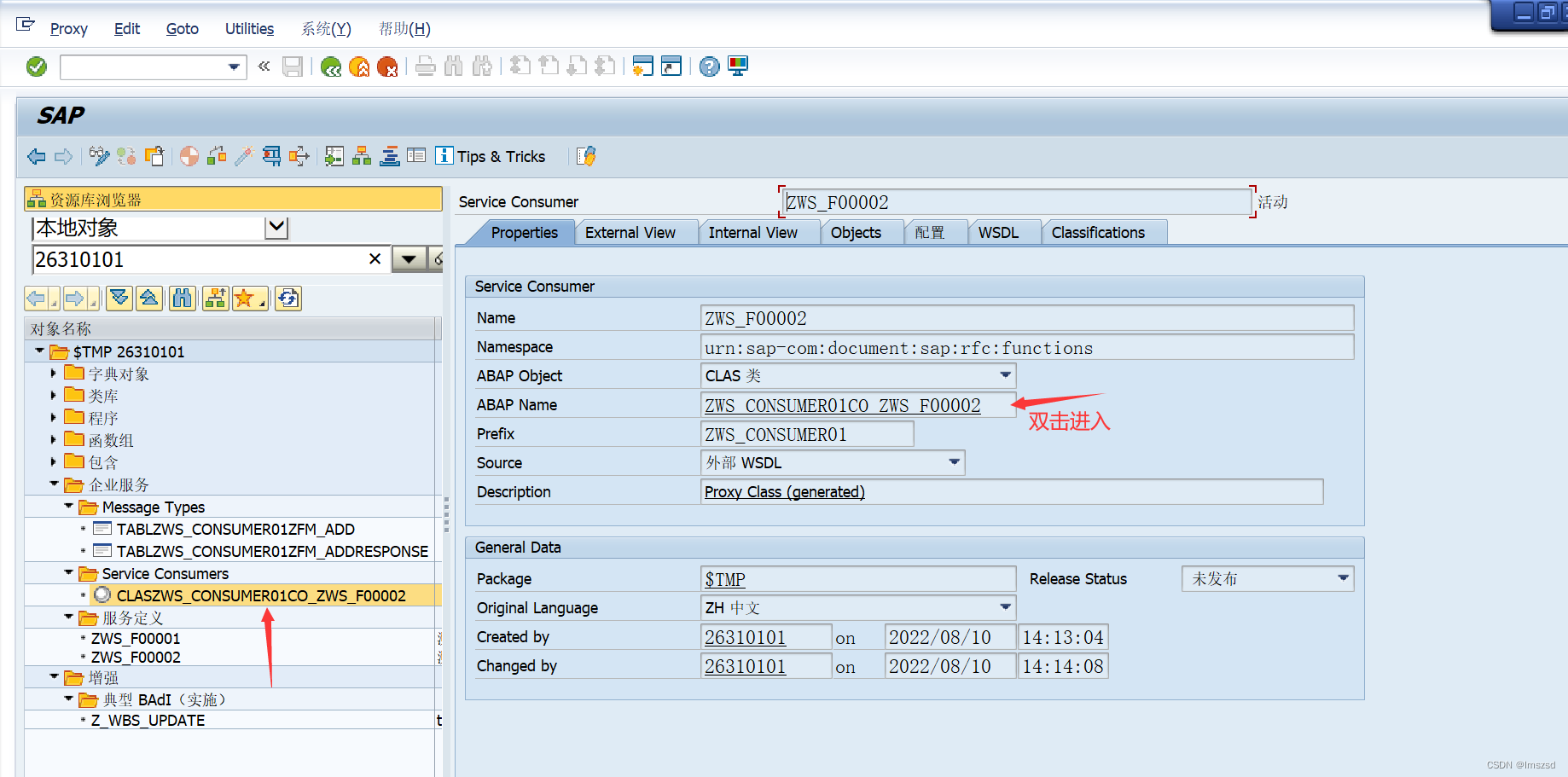The height and width of the screenshot is (777, 1568).
Task: Open the Edit menu
Action: point(127,29)
